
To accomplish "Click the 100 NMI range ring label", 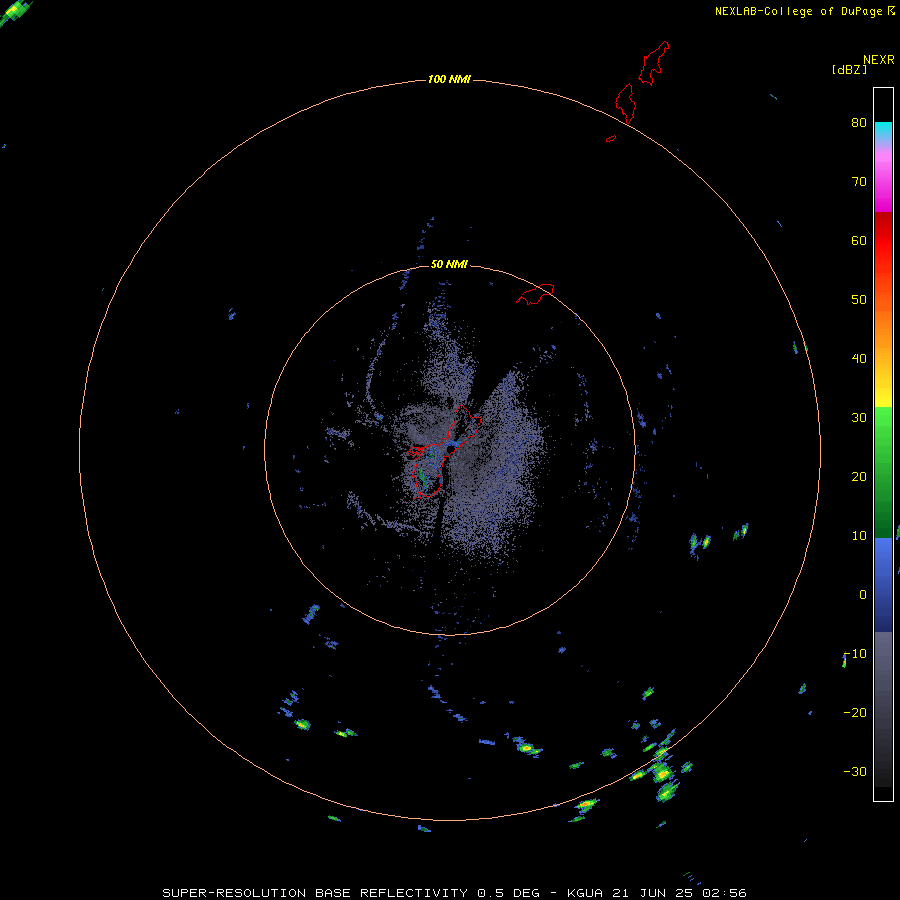I will pos(449,79).
